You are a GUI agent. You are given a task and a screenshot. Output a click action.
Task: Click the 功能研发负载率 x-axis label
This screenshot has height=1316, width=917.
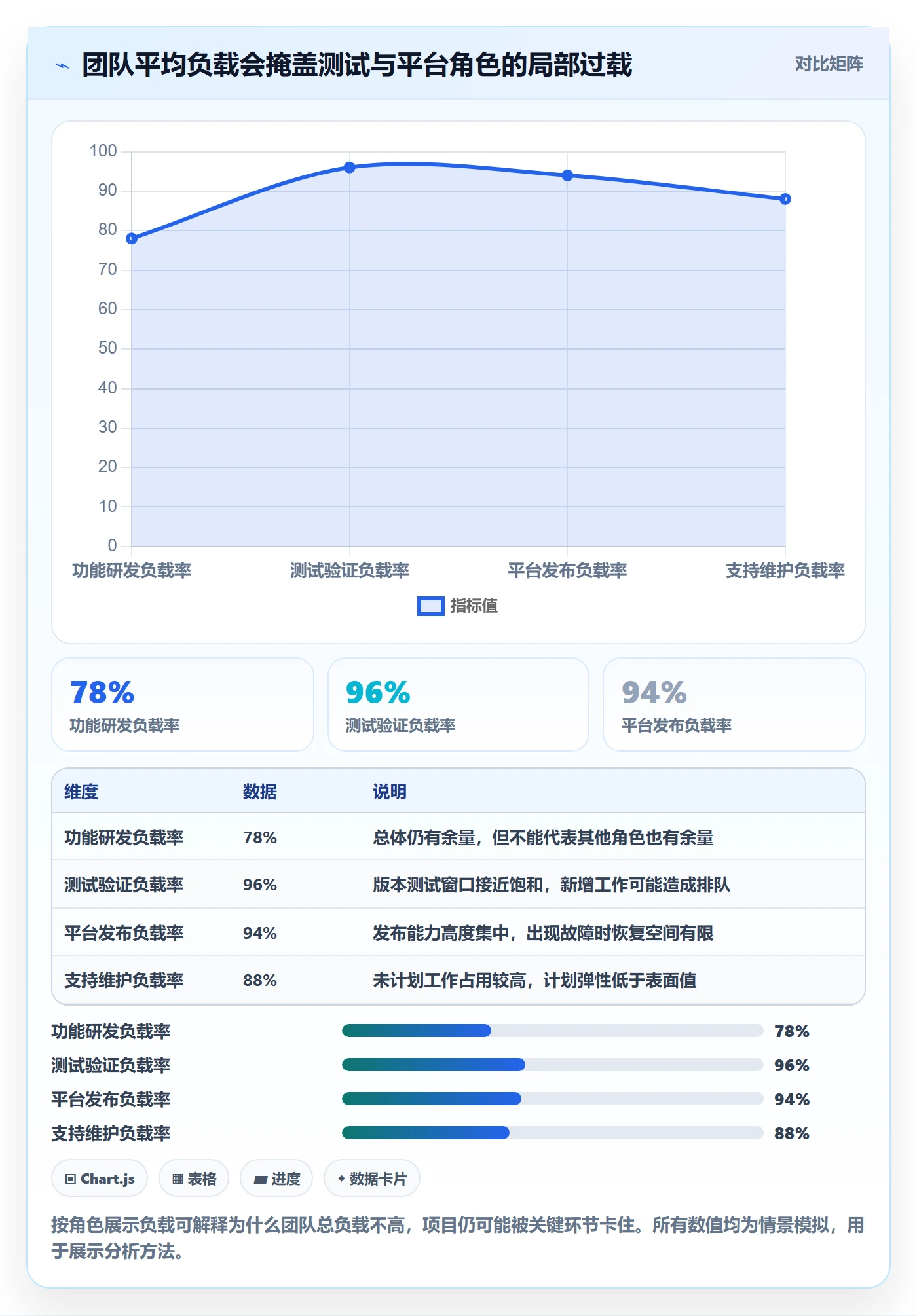coord(132,570)
